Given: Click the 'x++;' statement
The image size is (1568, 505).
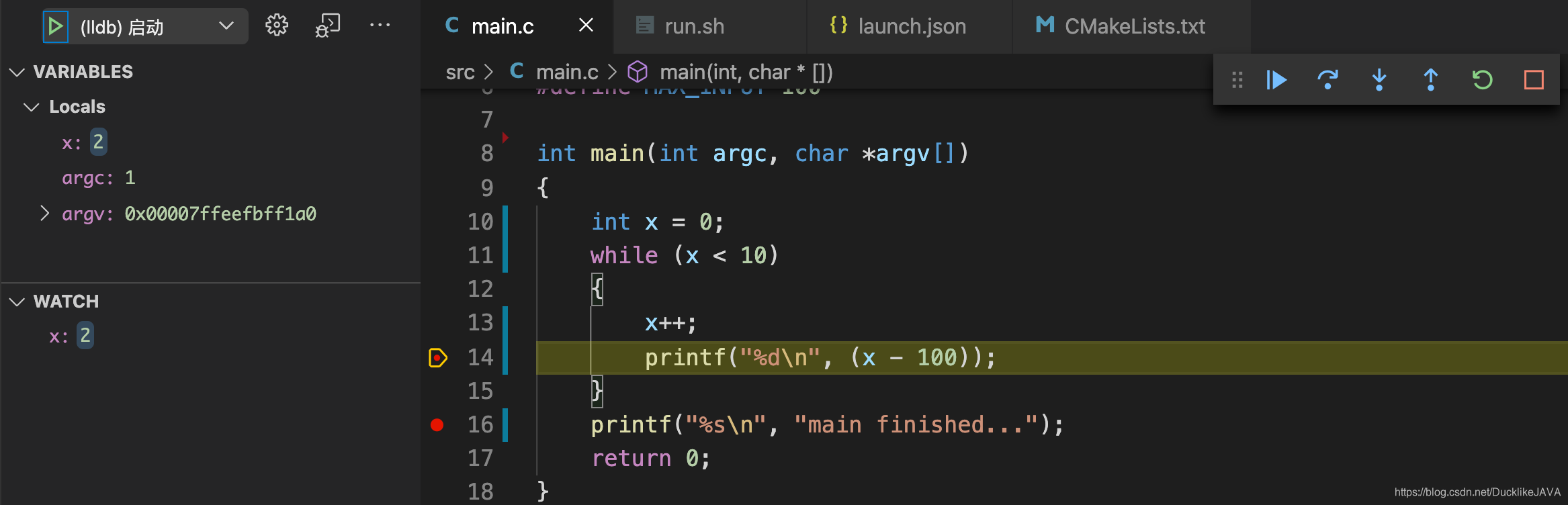Looking at the screenshot, I should click(x=671, y=323).
